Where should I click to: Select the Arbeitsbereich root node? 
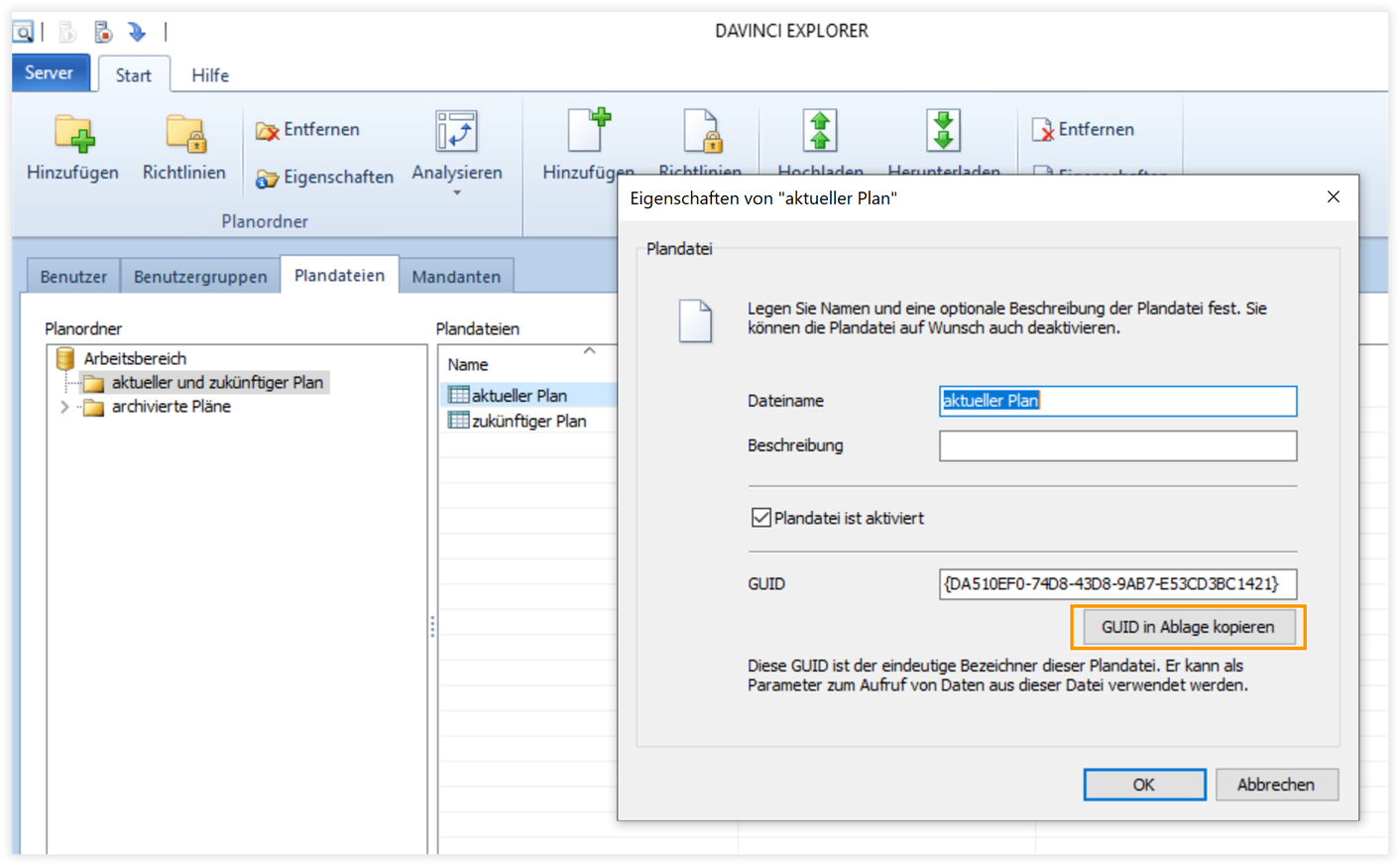(x=135, y=358)
